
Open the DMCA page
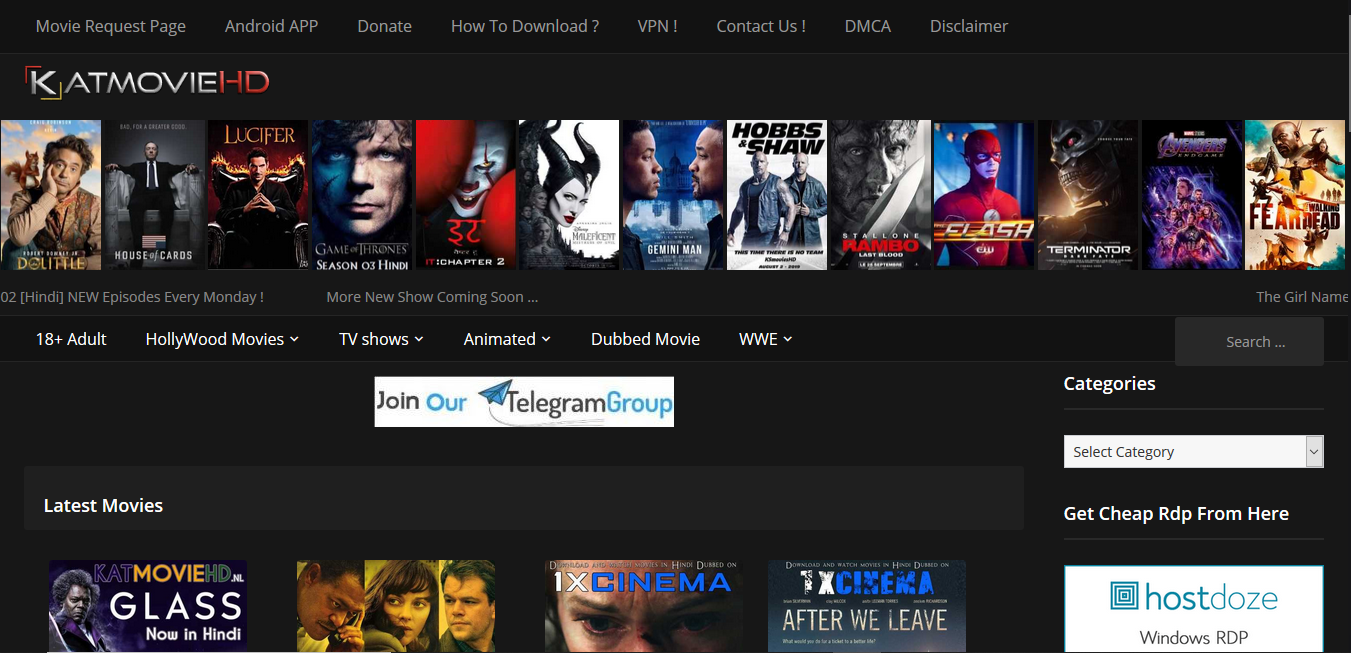[867, 26]
